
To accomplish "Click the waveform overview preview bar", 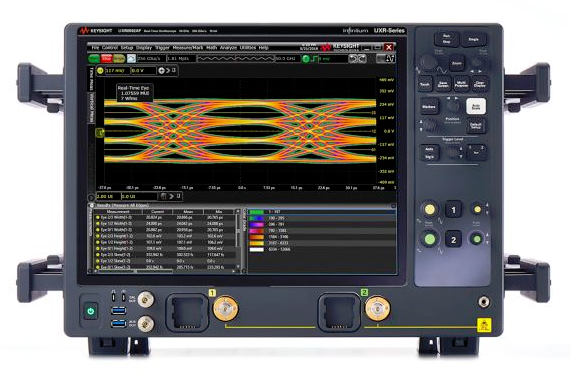I will point(235,59).
